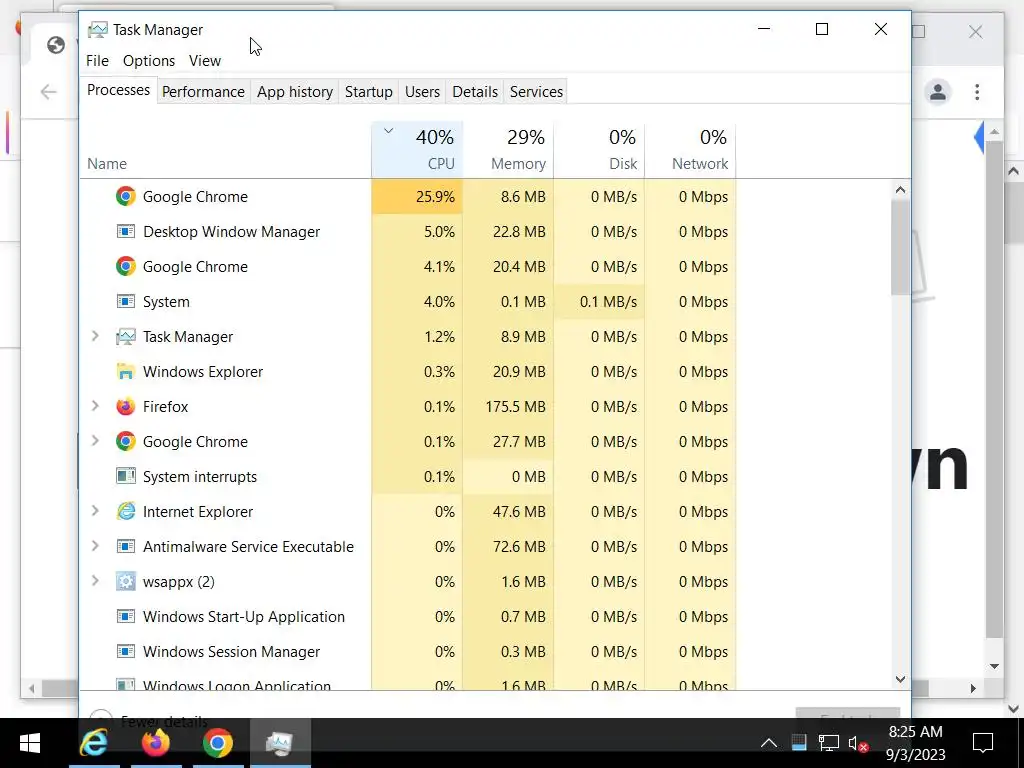
Task: Select the Windows Session Manager icon
Action: (x=125, y=651)
